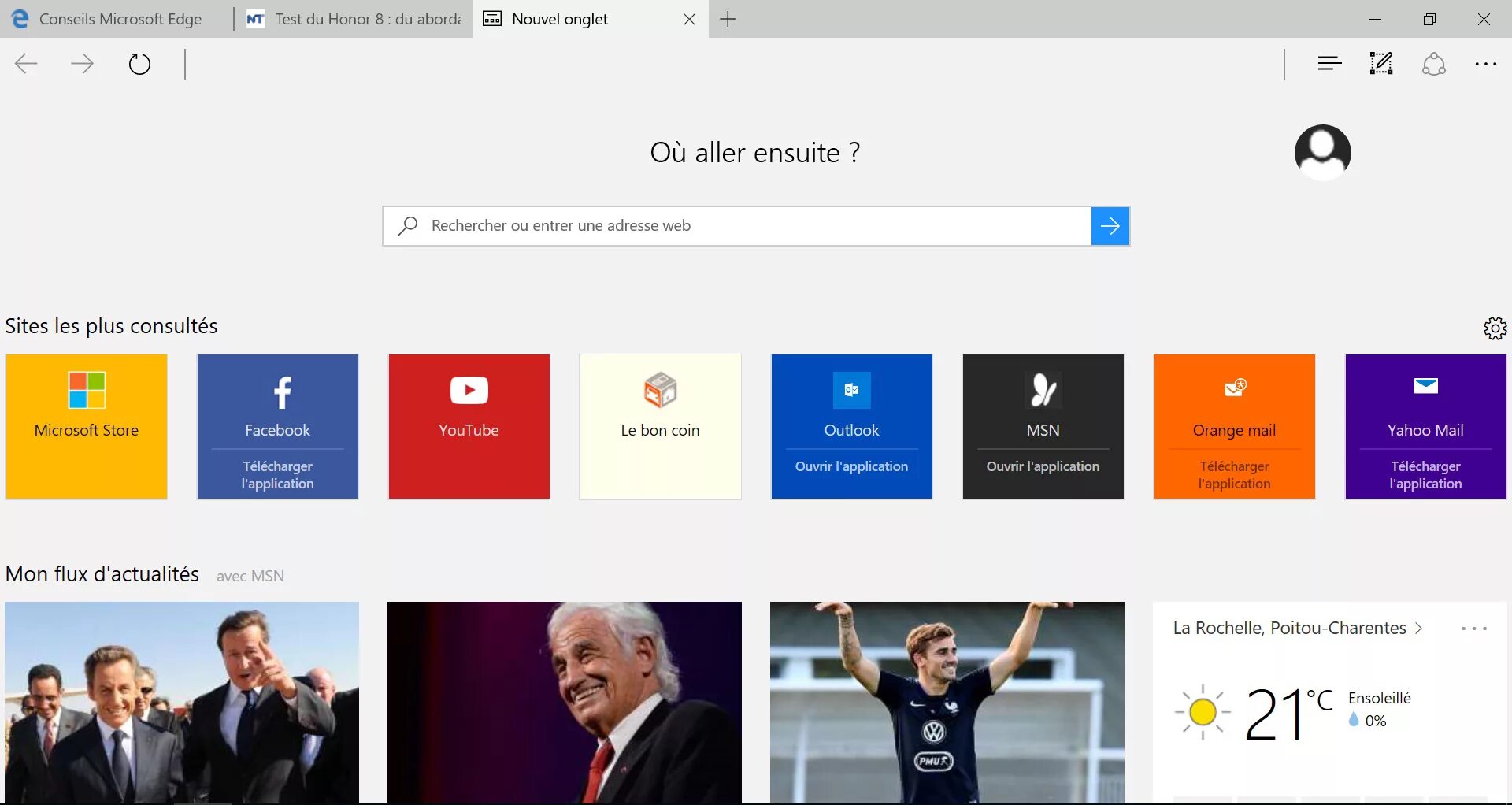Submit the search with the blue arrow
1512x805 pixels.
pyautogui.click(x=1110, y=226)
